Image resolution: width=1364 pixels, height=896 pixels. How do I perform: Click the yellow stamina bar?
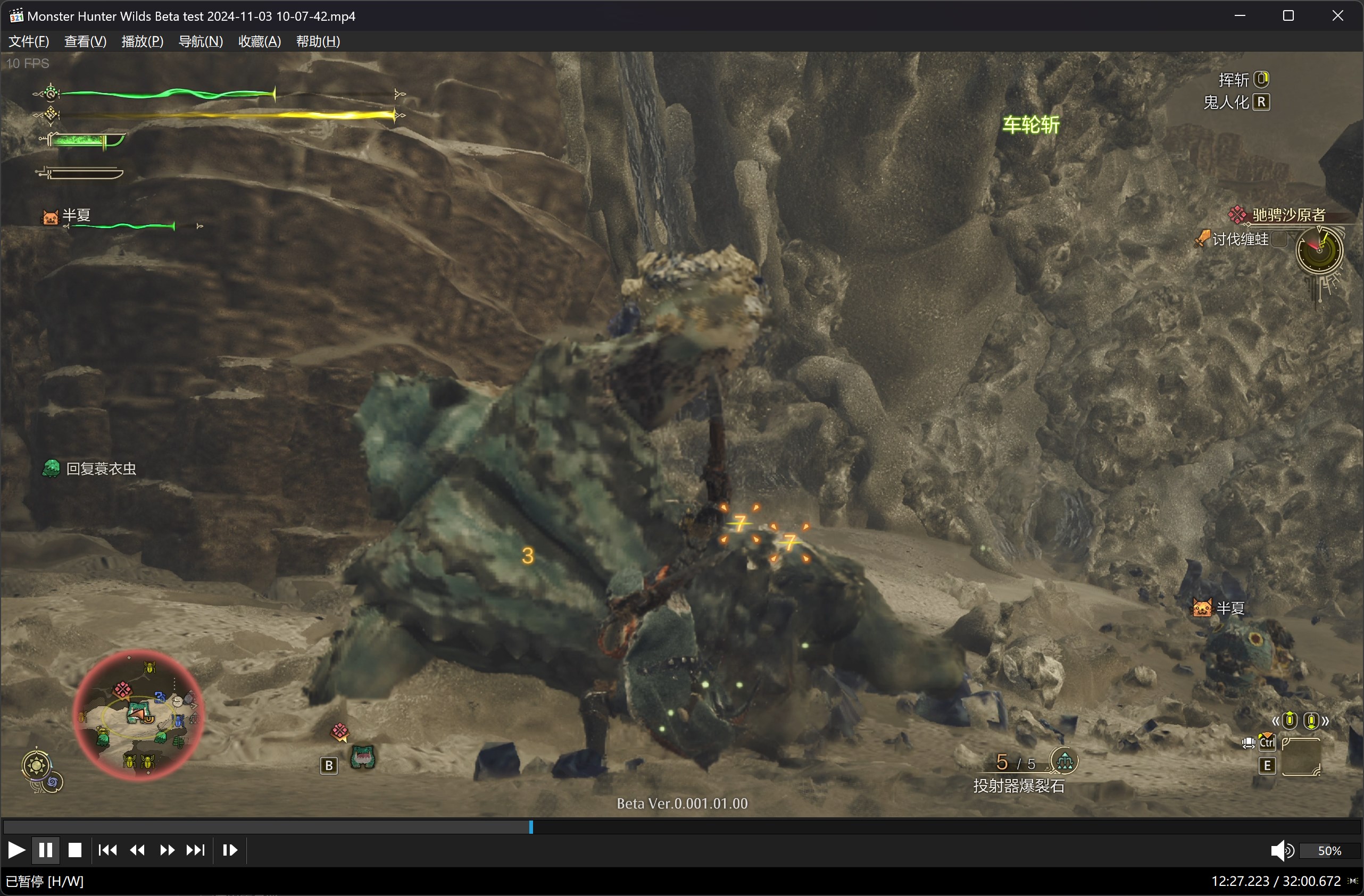228,115
